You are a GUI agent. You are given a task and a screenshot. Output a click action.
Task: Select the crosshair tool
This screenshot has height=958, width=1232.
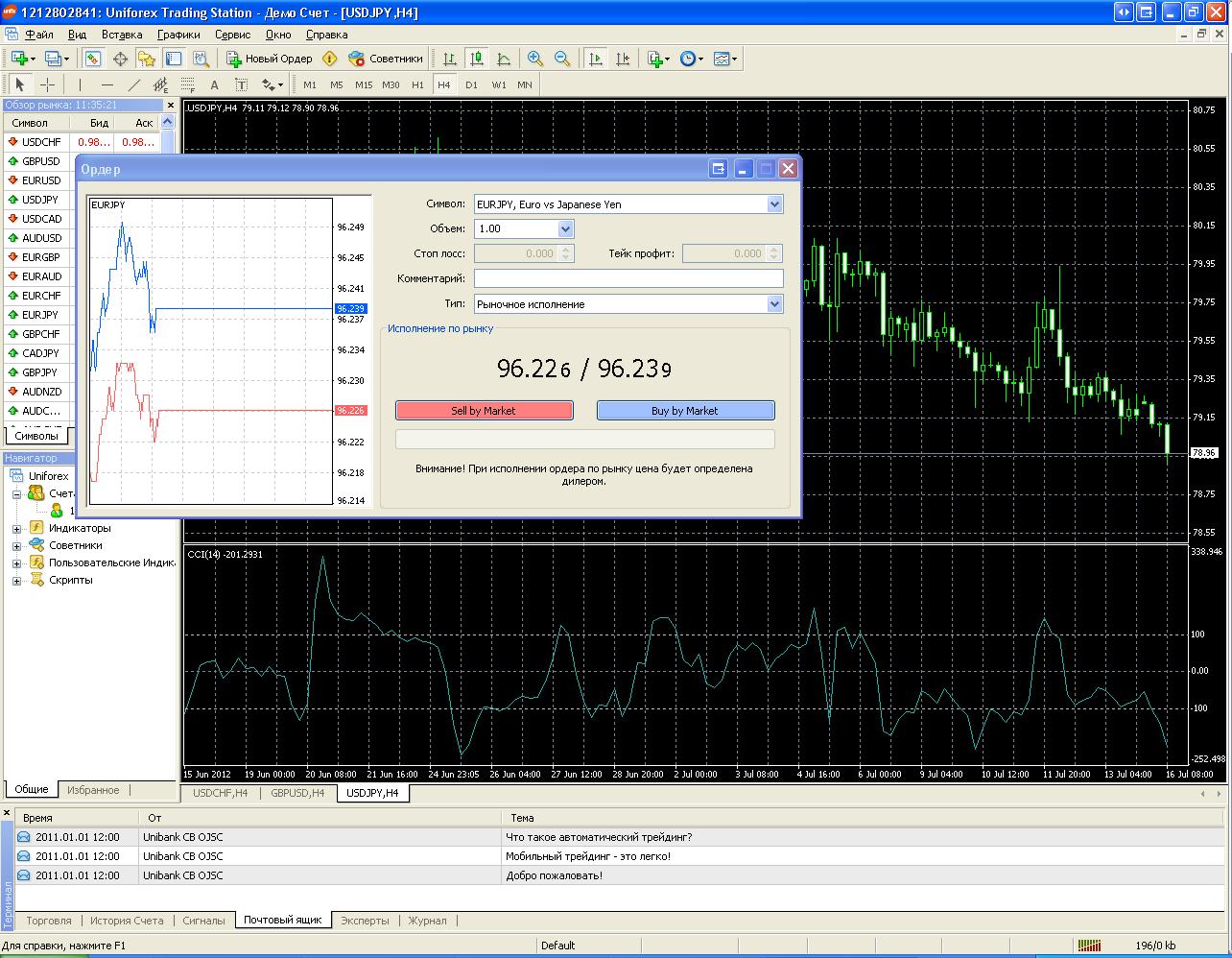pos(46,84)
